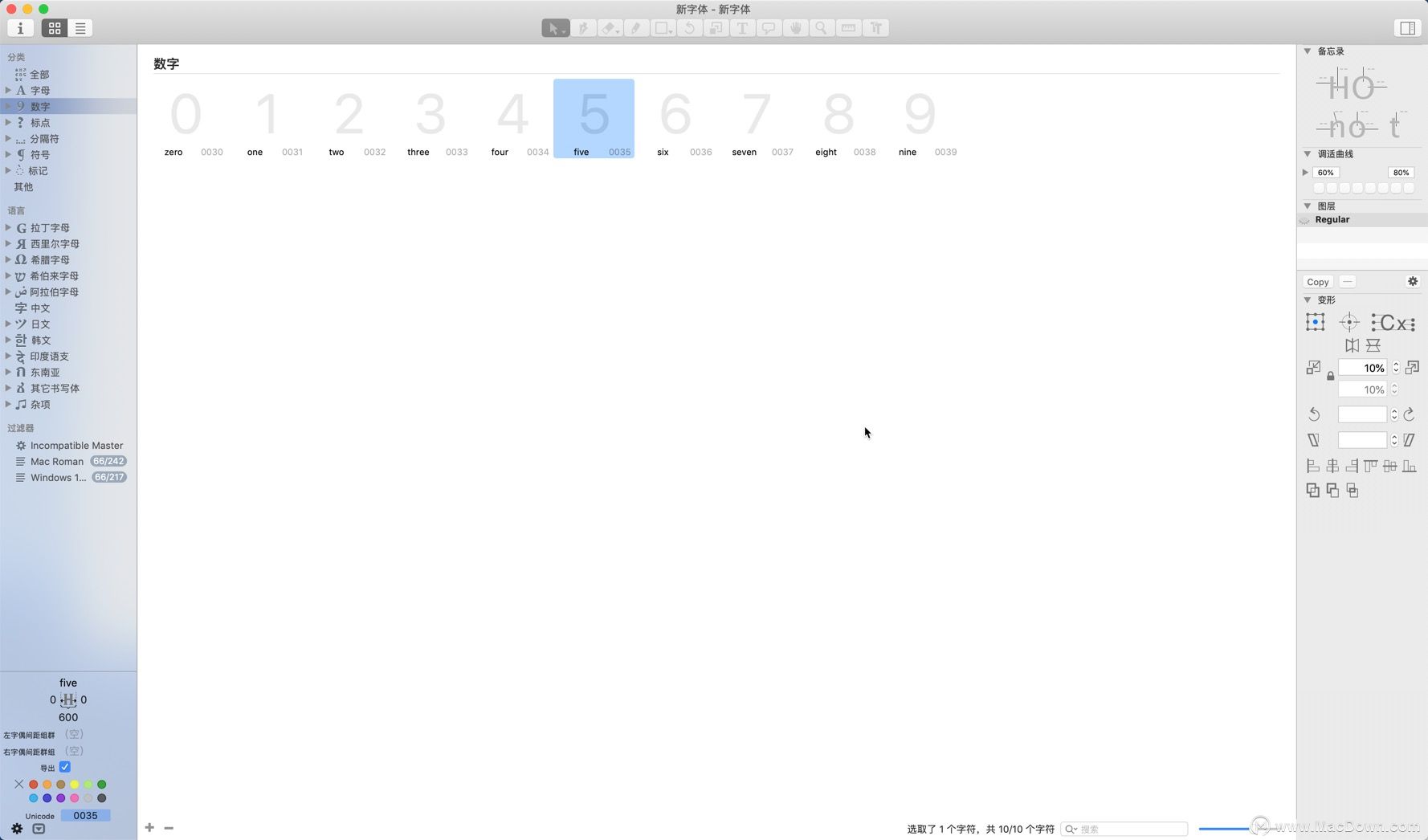The height and width of the screenshot is (840, 1428).
Task: Collapse the 图层 layers section
Action: pyautogui.click(x=1308, y=206)
